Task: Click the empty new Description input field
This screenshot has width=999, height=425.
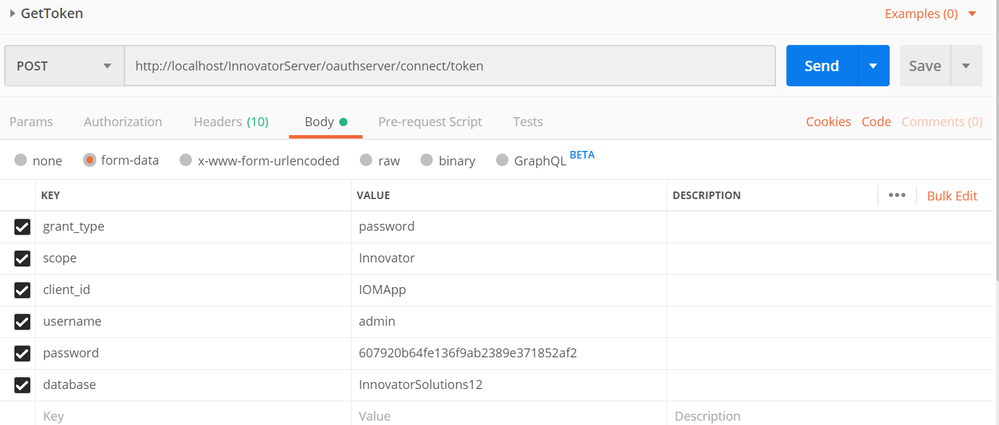Action: pos(830,414)
